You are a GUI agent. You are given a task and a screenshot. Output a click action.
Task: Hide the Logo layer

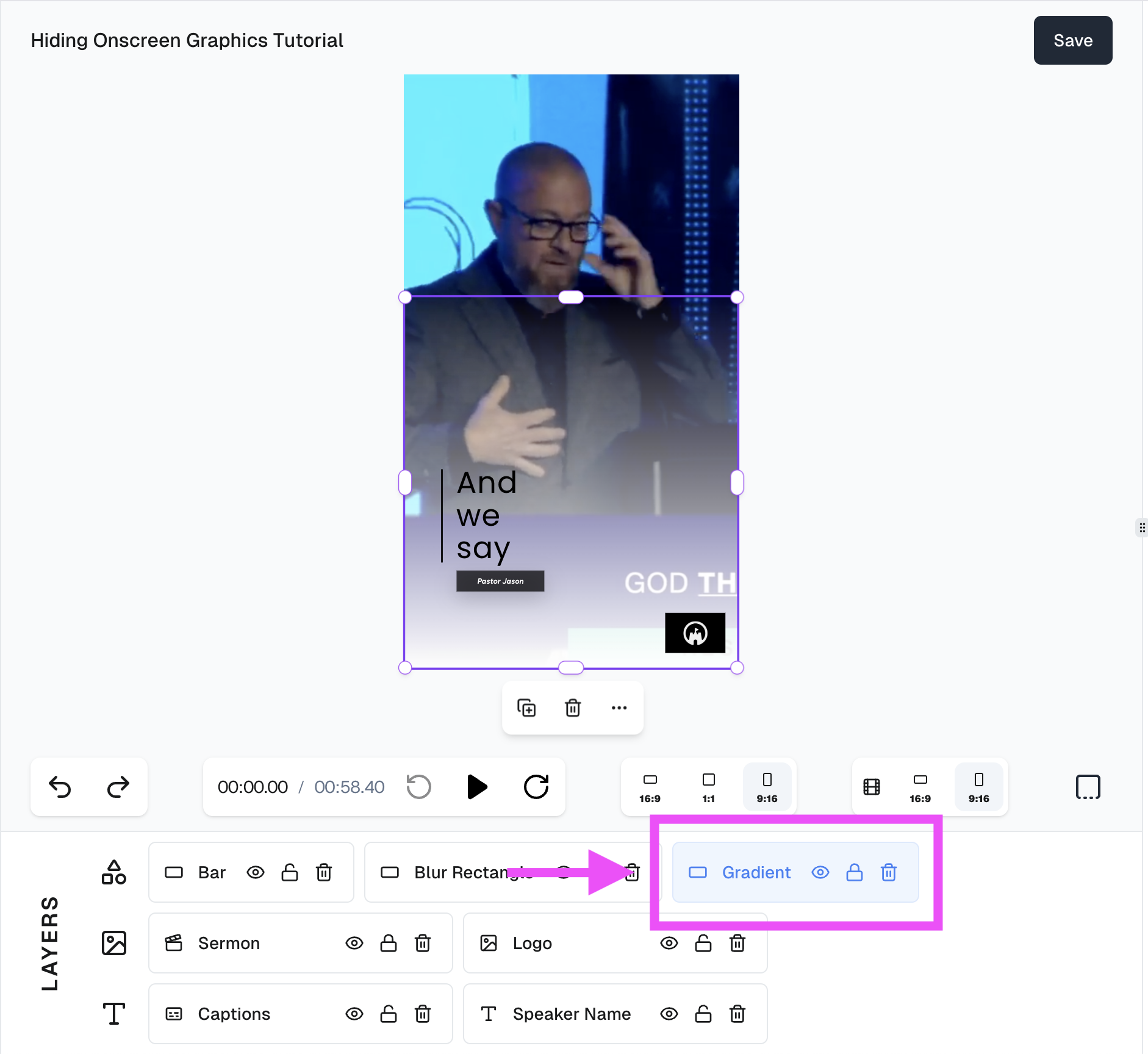click(669, 943)
